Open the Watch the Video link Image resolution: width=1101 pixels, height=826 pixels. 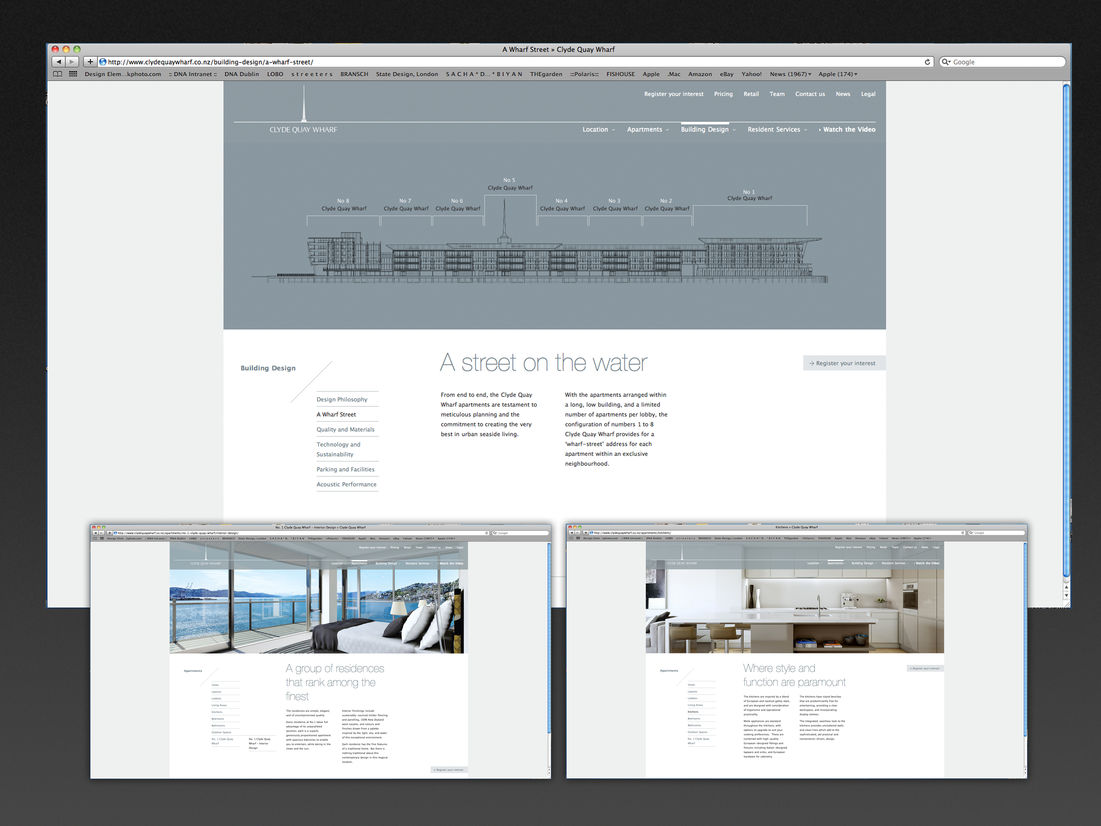(848, 129)
